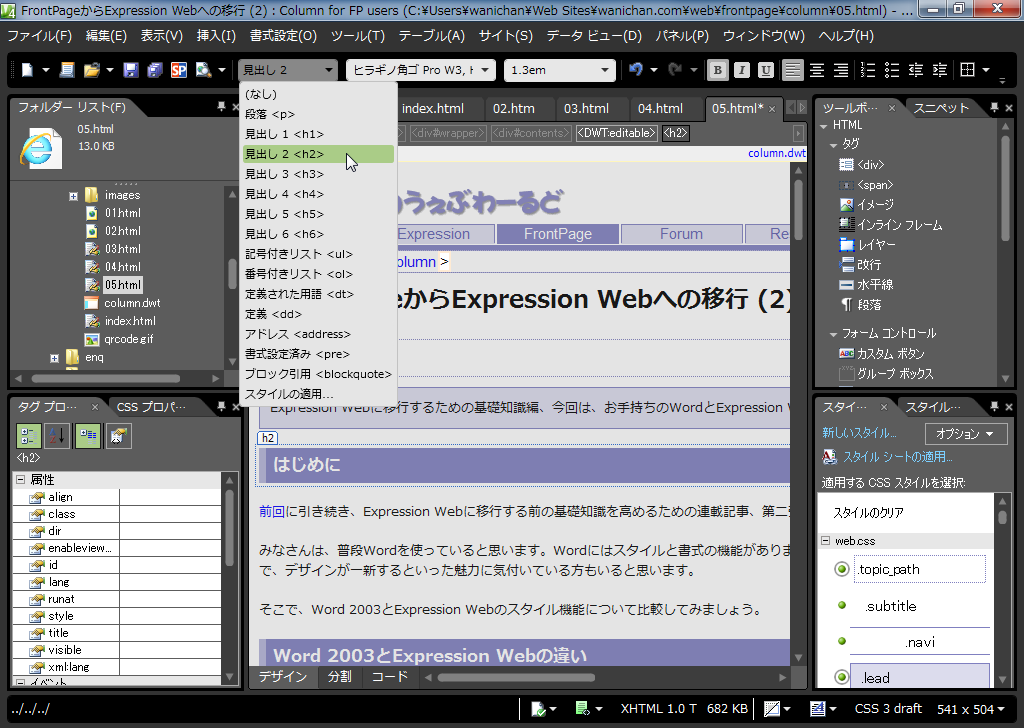Select qrcode.gif in the folder list
Screen dimensions: 1024x728
129,339
